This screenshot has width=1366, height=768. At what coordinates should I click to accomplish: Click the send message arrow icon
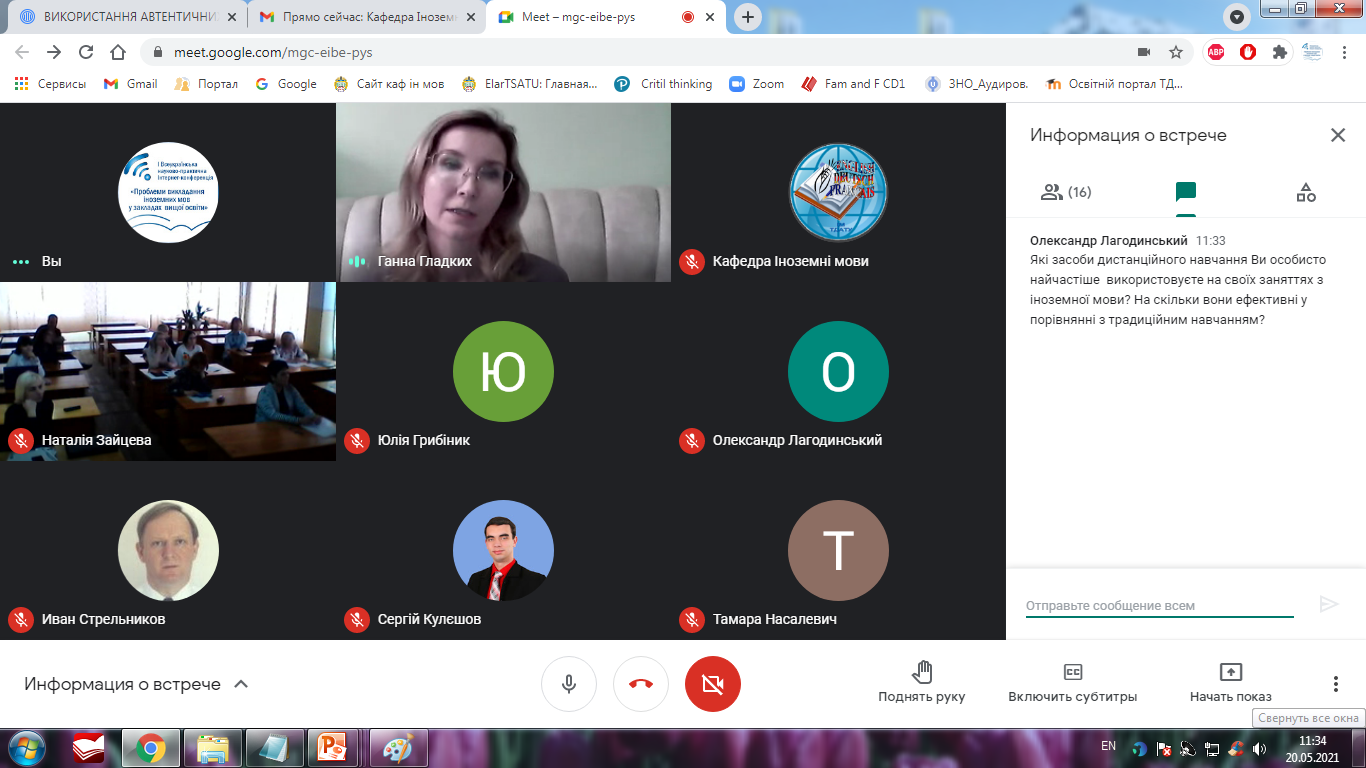click(x=1328, y=604)
